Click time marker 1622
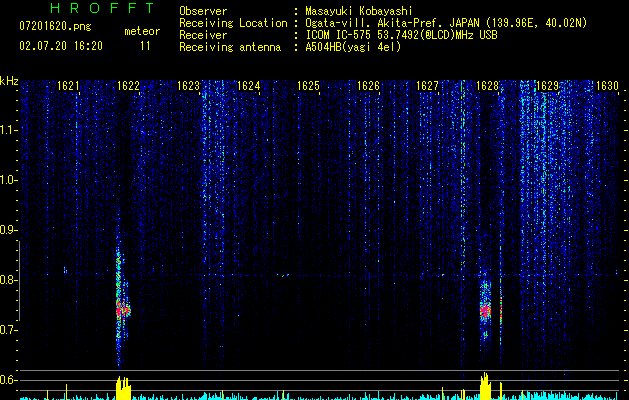 coord(128,85)
